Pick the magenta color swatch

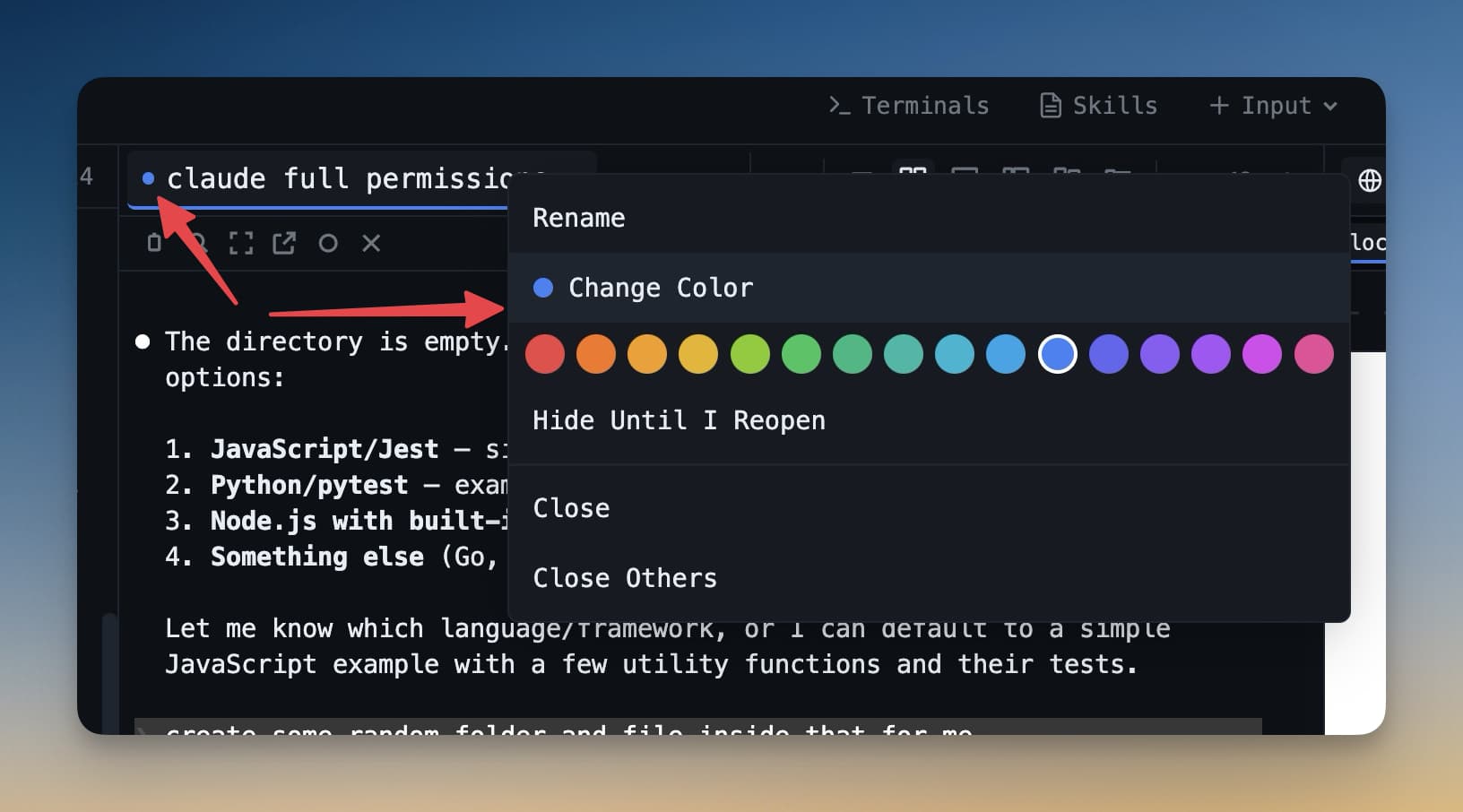click(1262, 354)
